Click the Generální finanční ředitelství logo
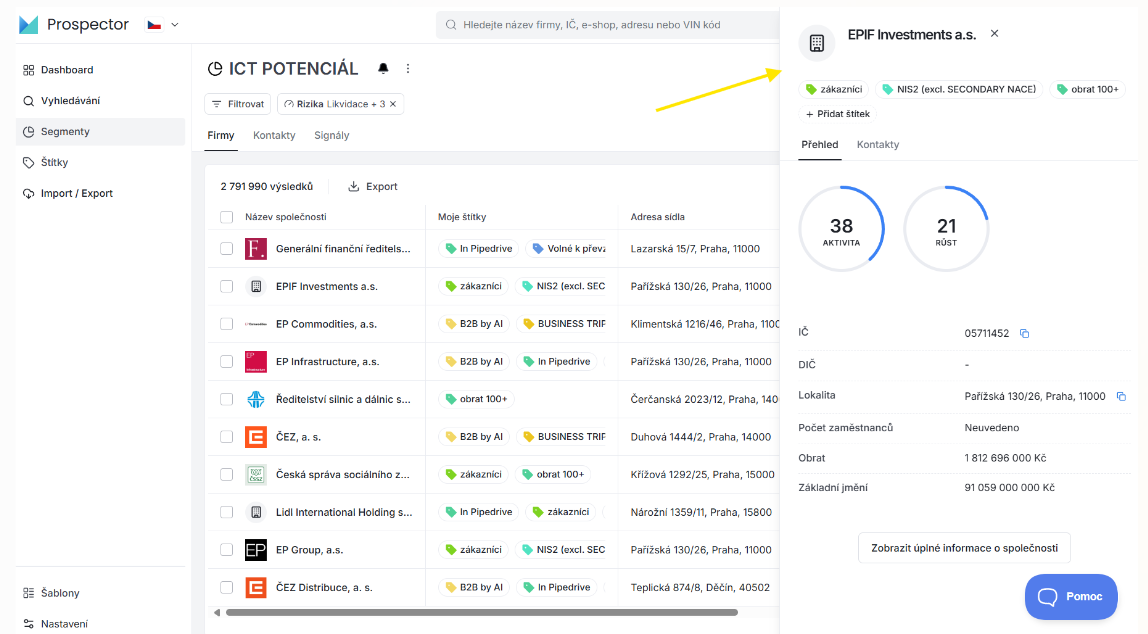The height and width of the screenshot is (634, 1148). tap(256, 249)
